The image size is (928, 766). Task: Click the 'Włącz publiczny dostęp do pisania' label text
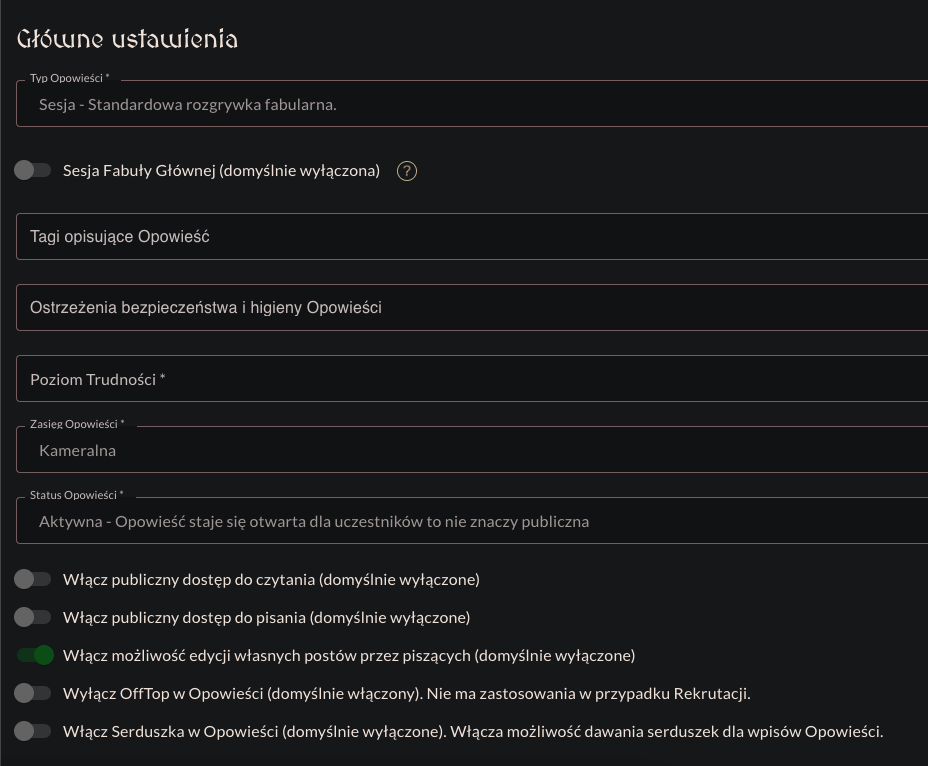(266, 618)
